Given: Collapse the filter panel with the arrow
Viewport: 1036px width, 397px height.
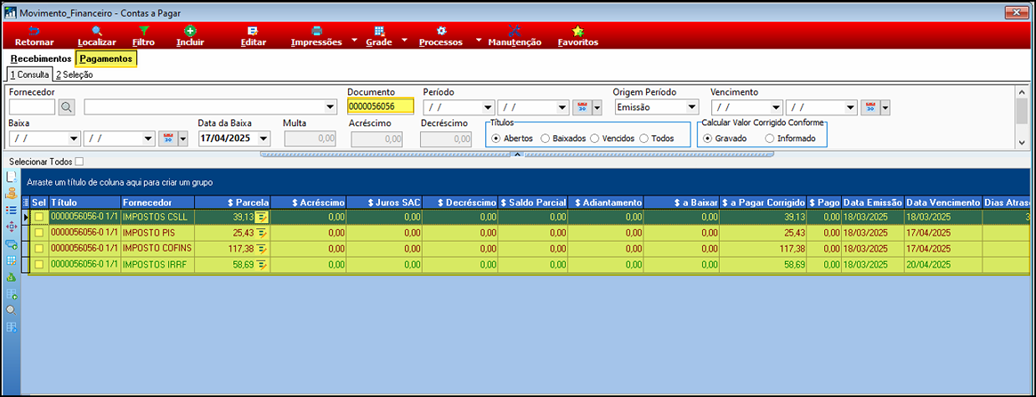Looking at the screenshot, I should point(518,154).
